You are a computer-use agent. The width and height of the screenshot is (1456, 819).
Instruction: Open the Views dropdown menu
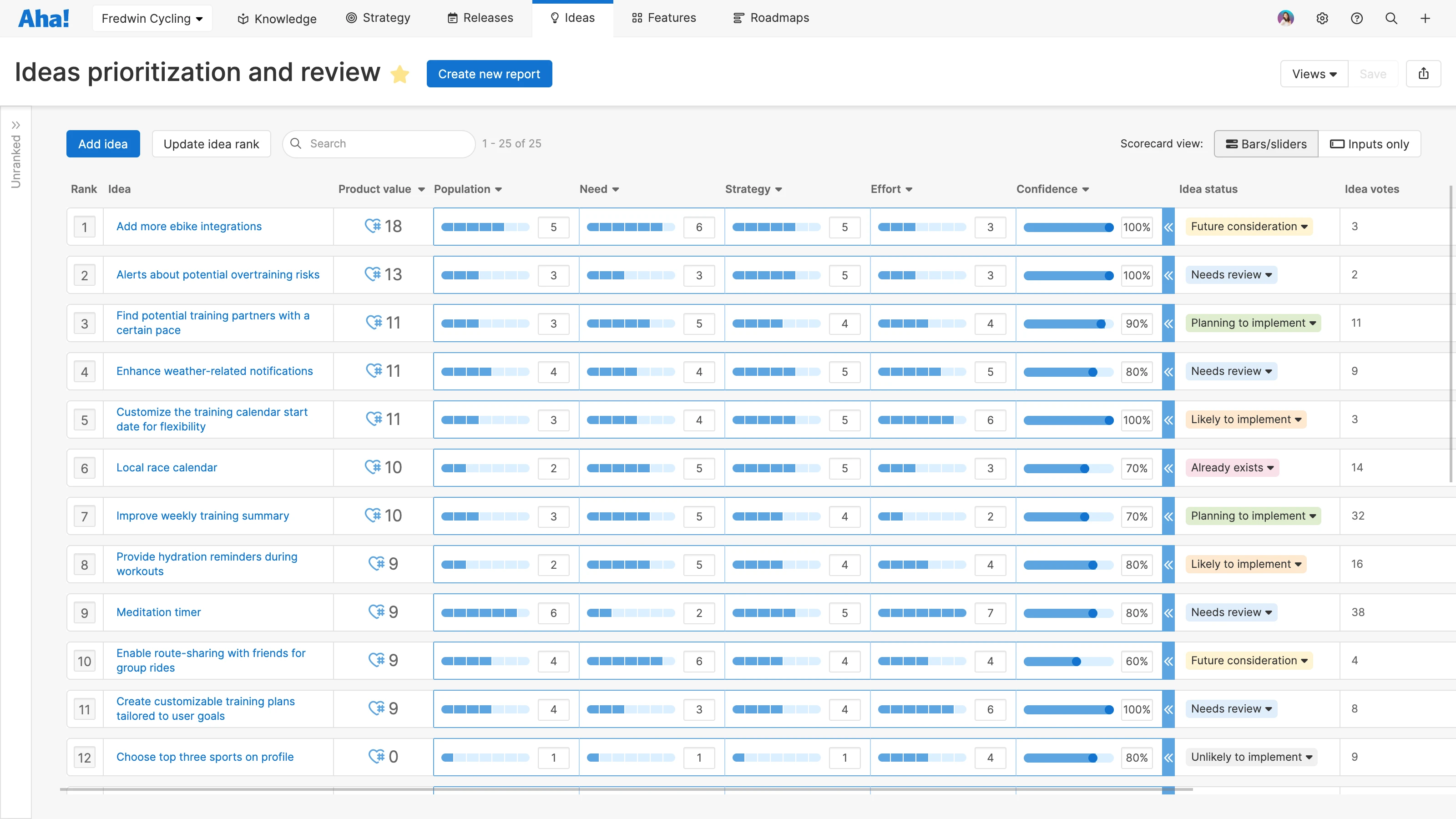click(x=1314, y=74)
